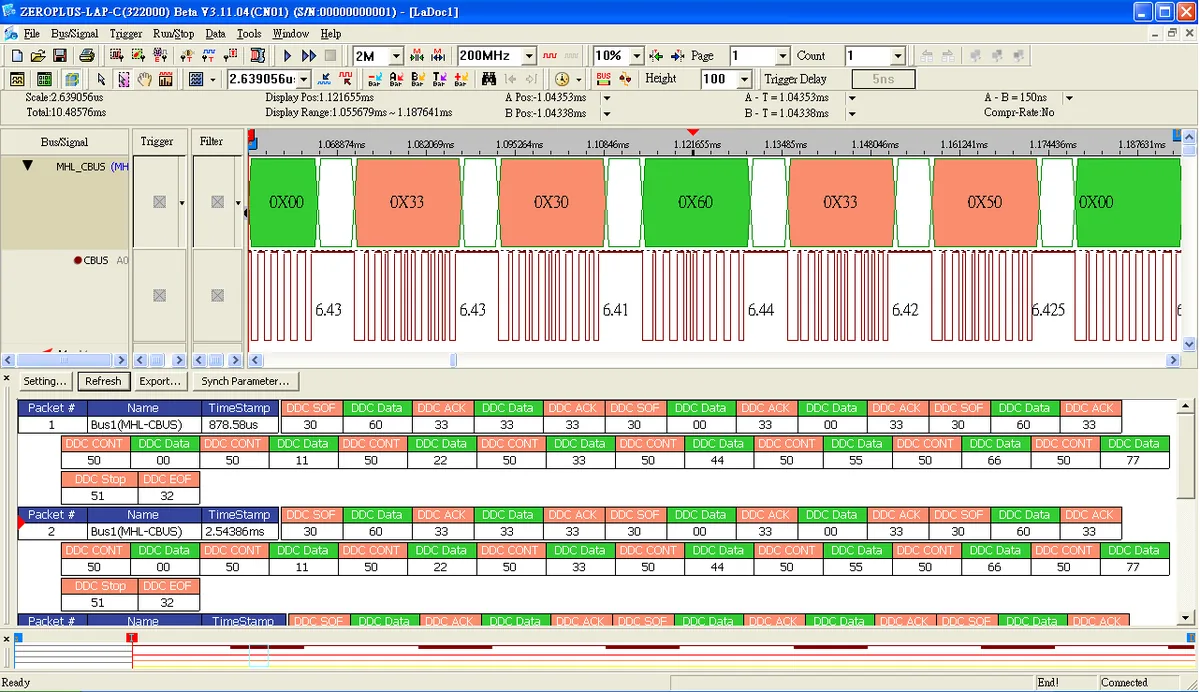Toggle filter condition for MHL_CBUS row
The width and height of the screenshot is (1200, 692).
[218, 202]
